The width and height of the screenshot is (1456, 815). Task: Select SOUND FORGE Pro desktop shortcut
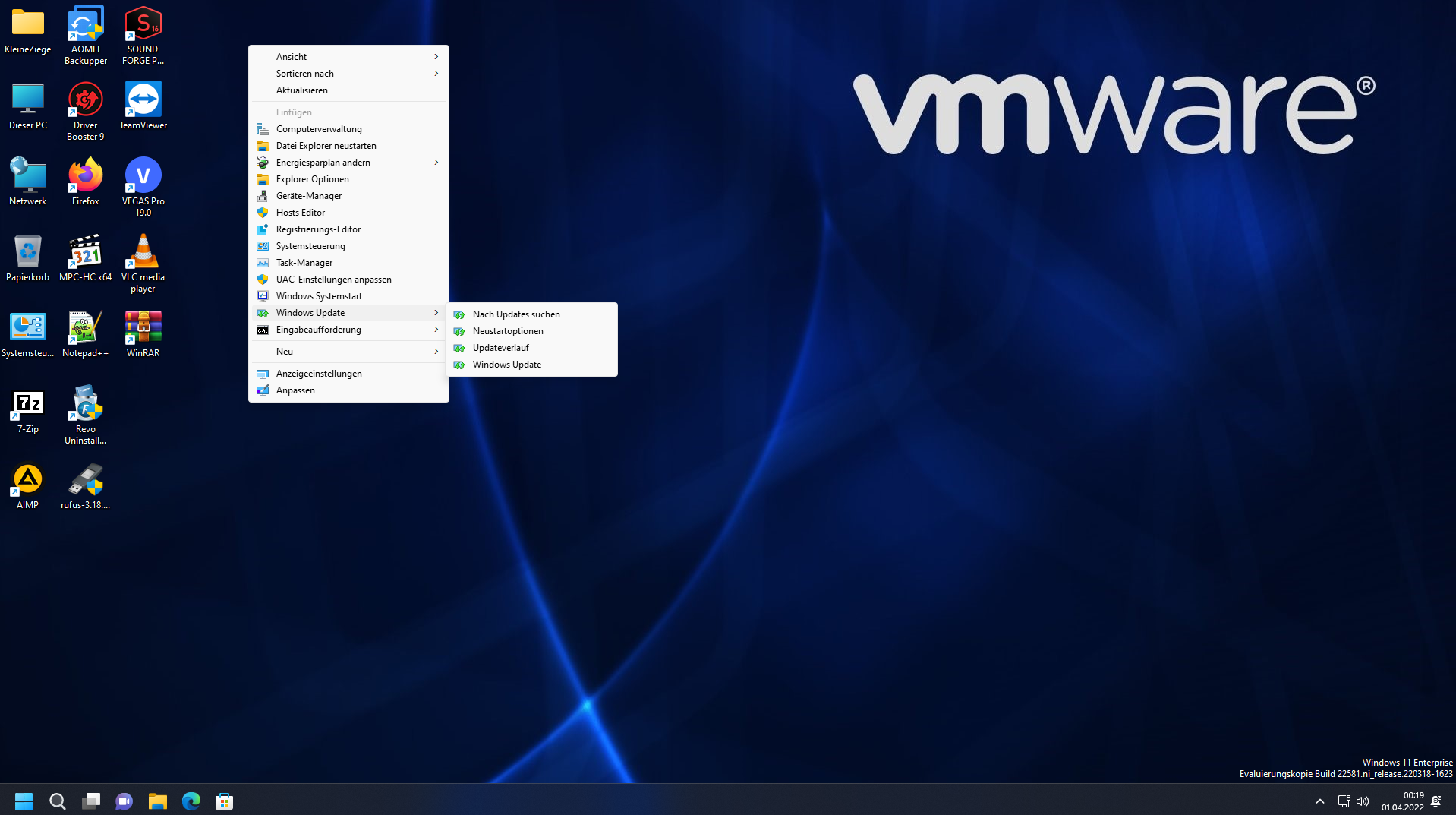[x=143, y=36]
